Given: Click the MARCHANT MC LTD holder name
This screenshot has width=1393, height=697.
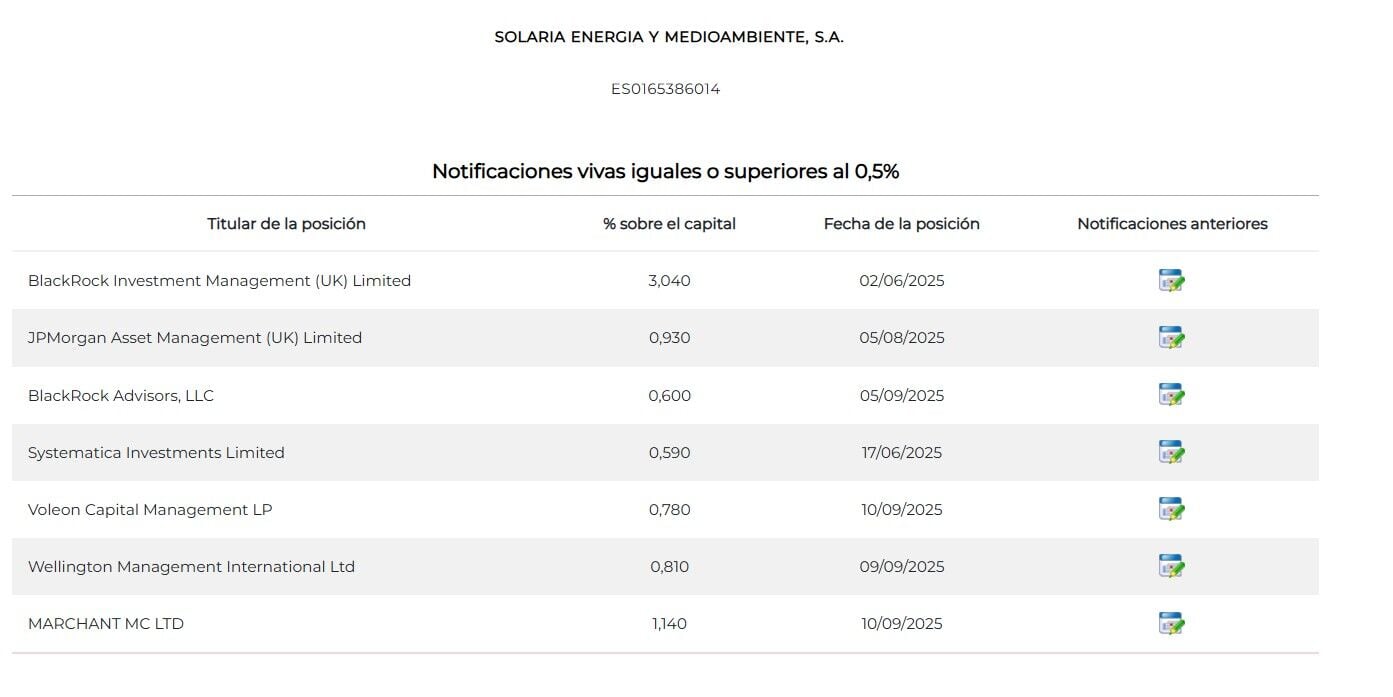Looking at the screenshot, I should 106,624.
